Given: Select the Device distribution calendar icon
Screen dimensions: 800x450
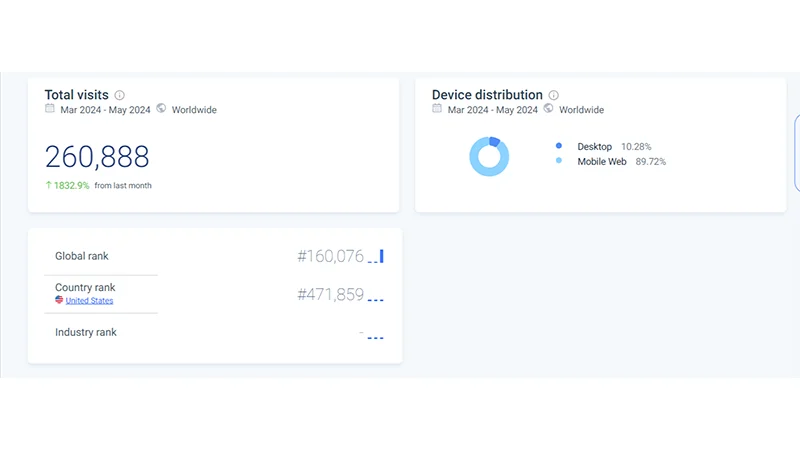Looking at the screenshot, I should click(437, 108).
